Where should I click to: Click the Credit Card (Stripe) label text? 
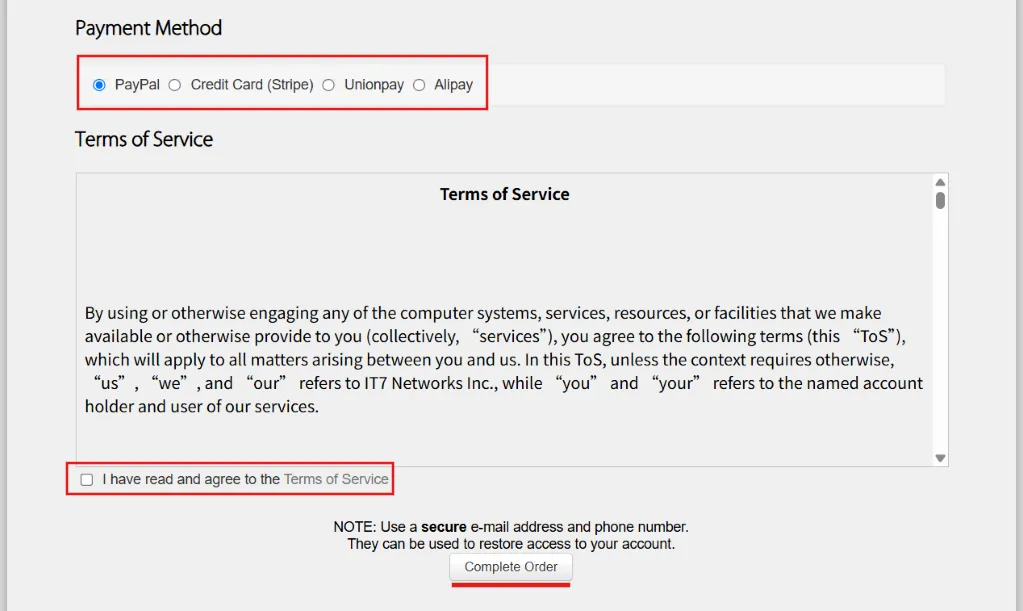252,85
